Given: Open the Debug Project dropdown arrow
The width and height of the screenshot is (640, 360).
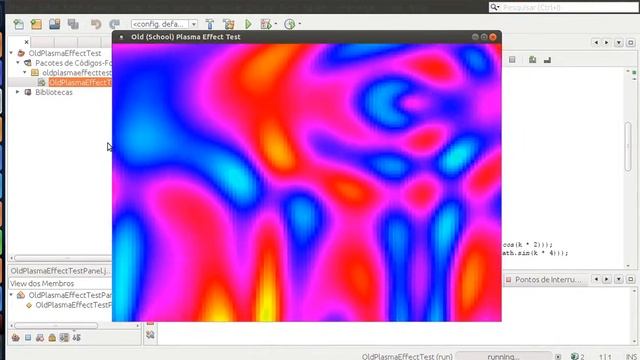Looking at the screenshot, I should click(x=276, y=24).
